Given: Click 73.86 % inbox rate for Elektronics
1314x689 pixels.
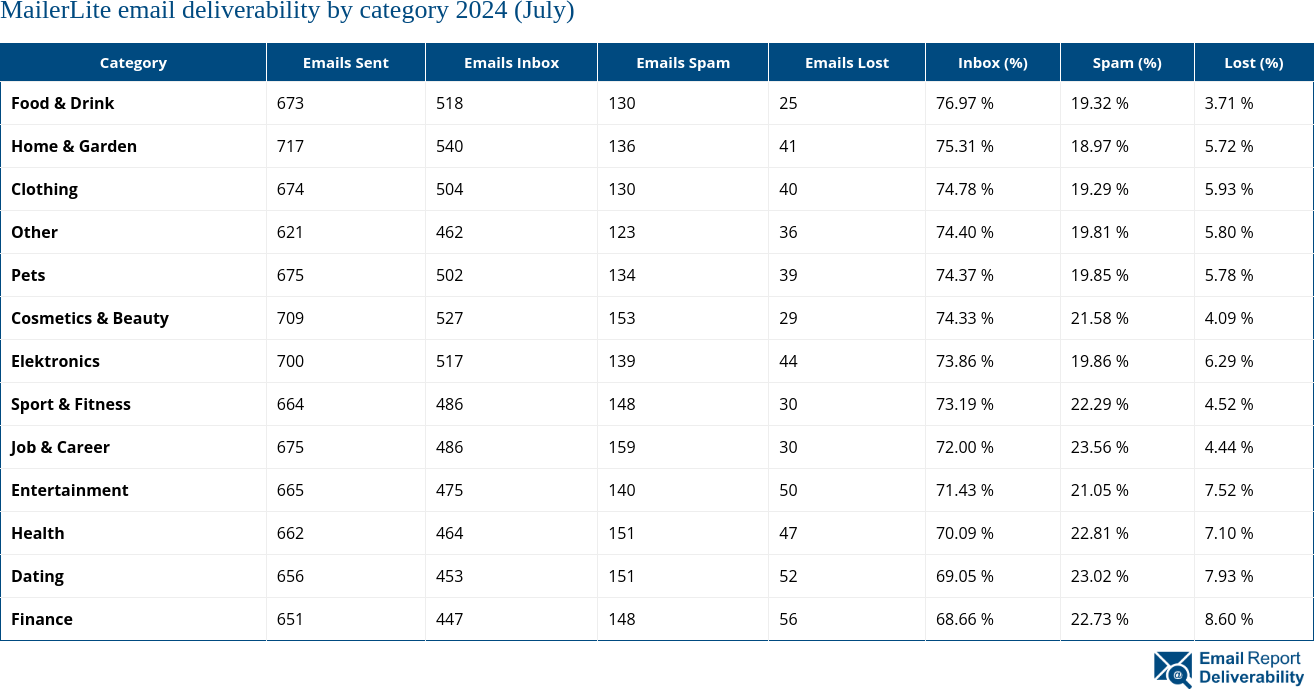Looking at the screenshot, I should [x=965, y=361].
